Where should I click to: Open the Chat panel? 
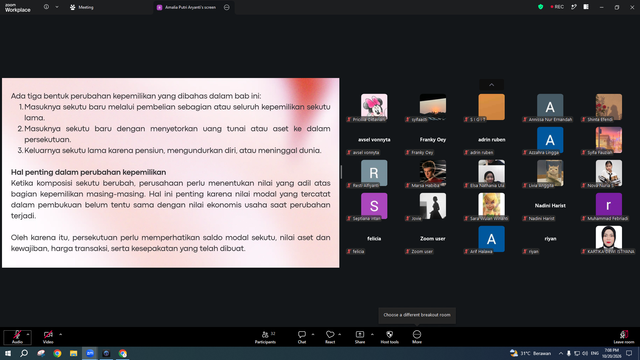[302, 337]
